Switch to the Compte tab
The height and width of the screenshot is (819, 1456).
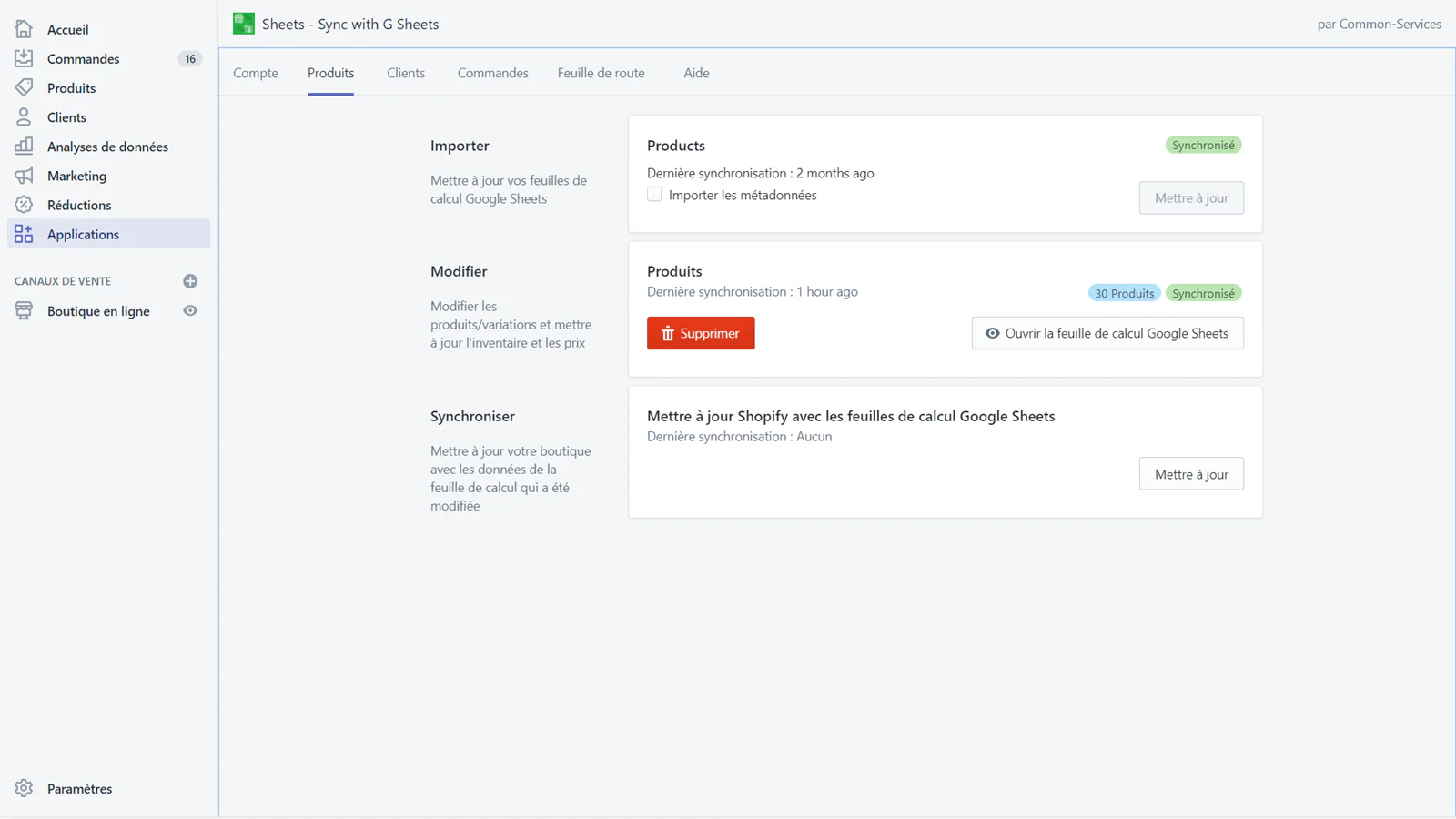[x=256, y=73]
